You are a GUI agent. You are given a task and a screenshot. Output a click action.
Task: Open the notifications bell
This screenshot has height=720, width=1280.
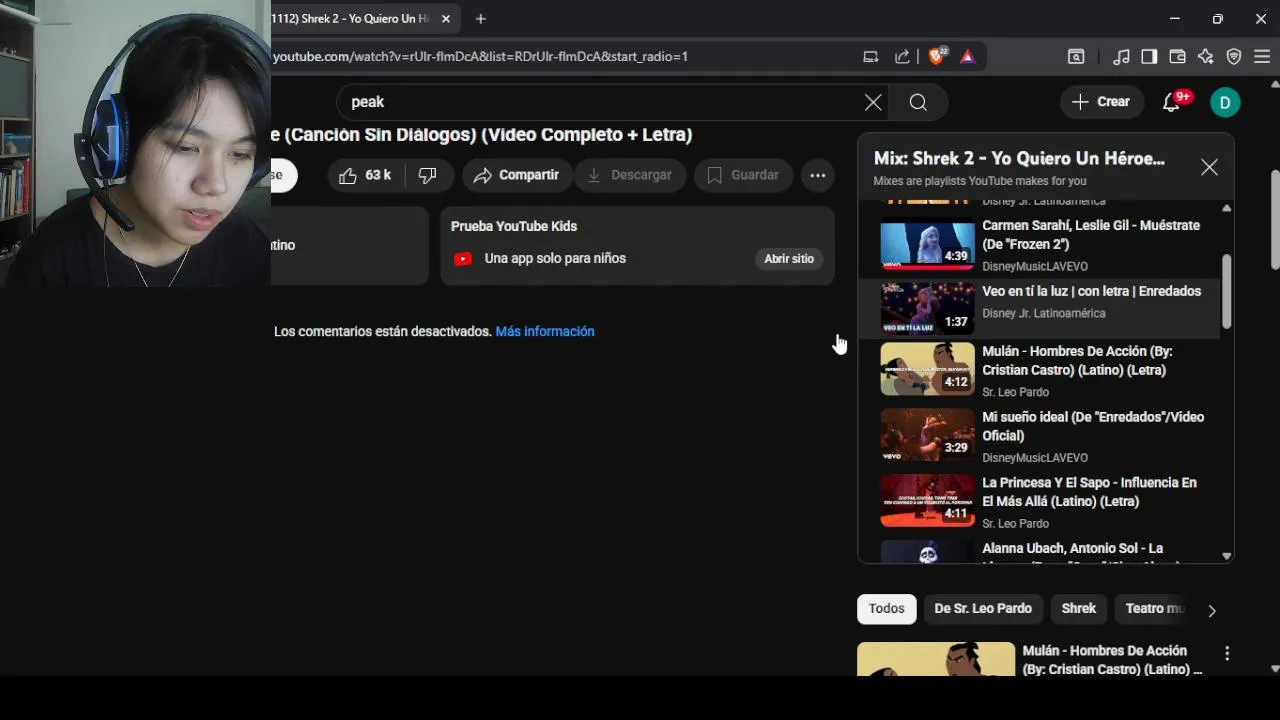(1172, 102)
